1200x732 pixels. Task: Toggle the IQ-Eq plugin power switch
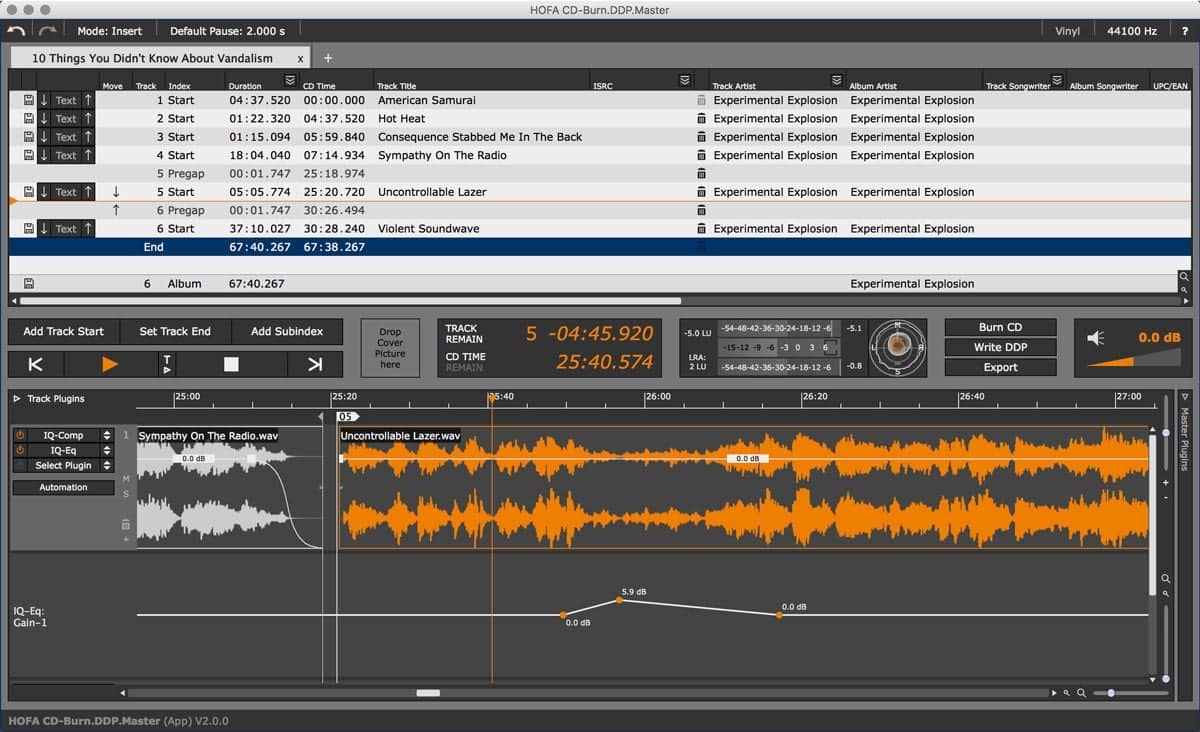click(21, 450)
